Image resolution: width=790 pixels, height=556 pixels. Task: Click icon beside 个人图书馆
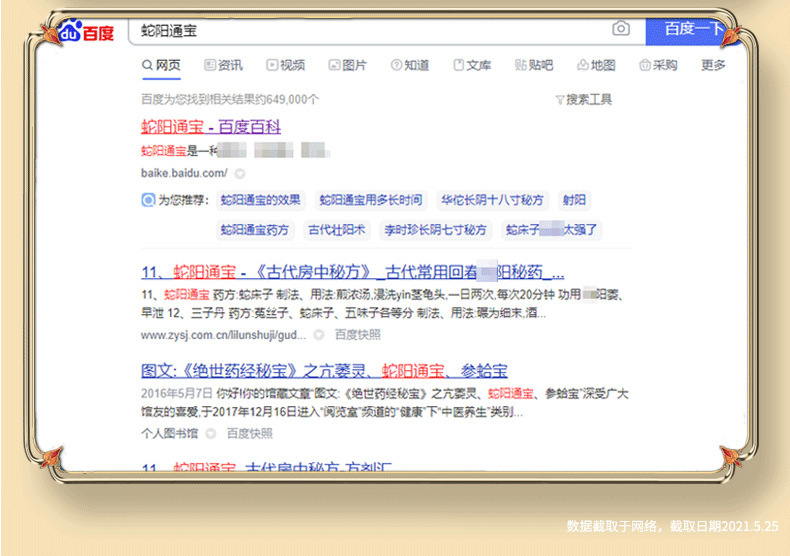[x=211, y=434]
